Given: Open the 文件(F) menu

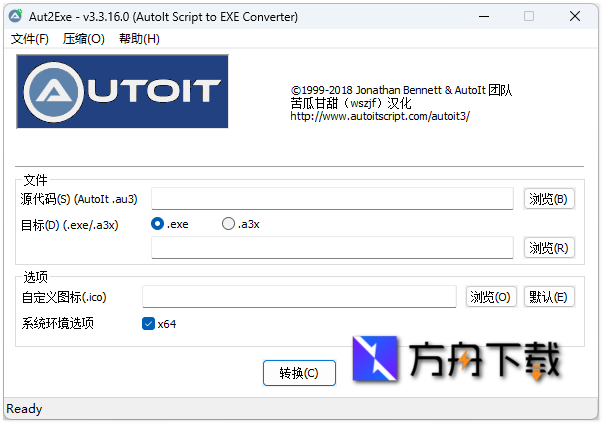Looking at the screenshot, I should point(30,38).
